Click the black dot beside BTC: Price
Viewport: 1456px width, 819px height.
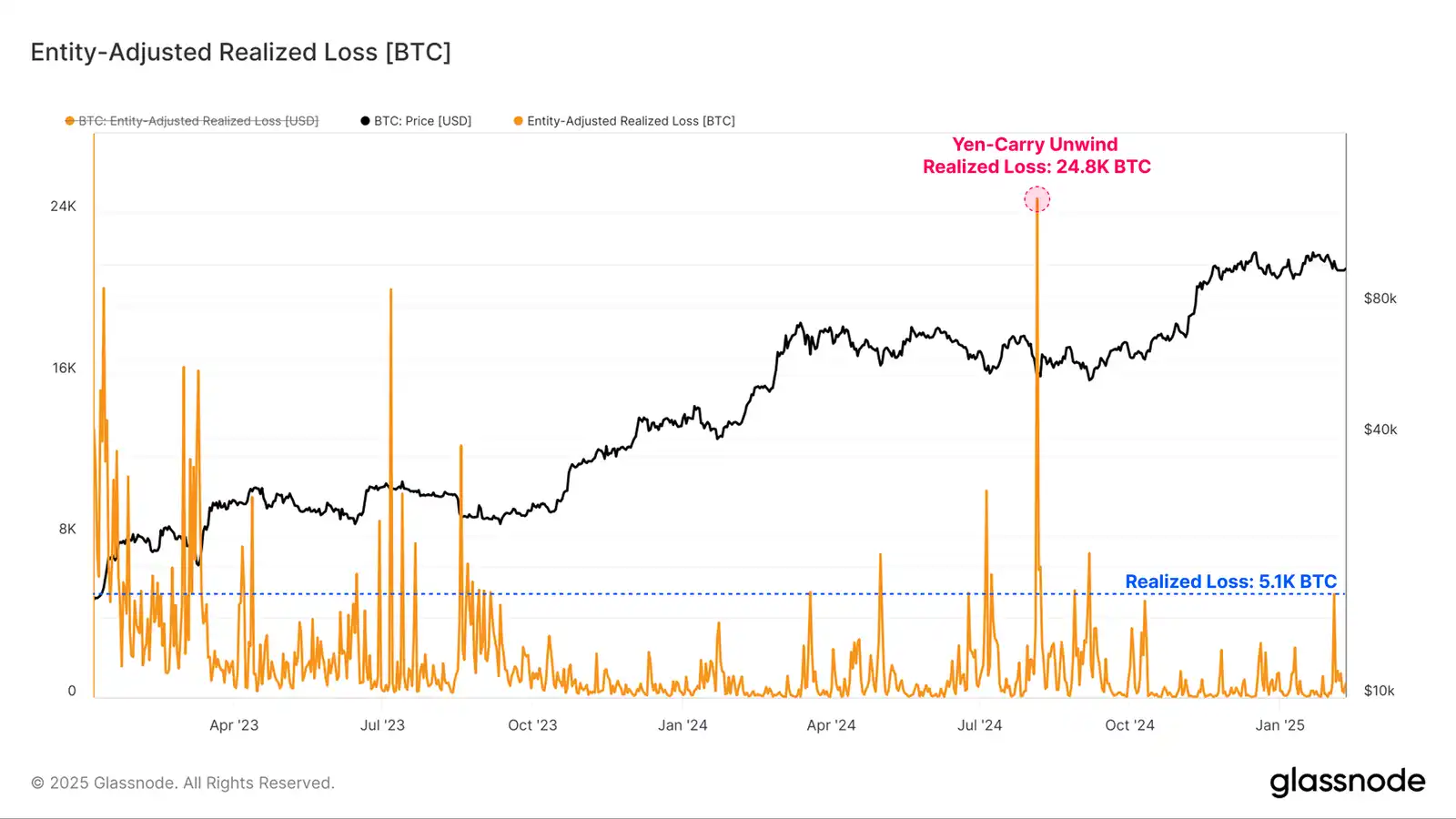[365, 121]
